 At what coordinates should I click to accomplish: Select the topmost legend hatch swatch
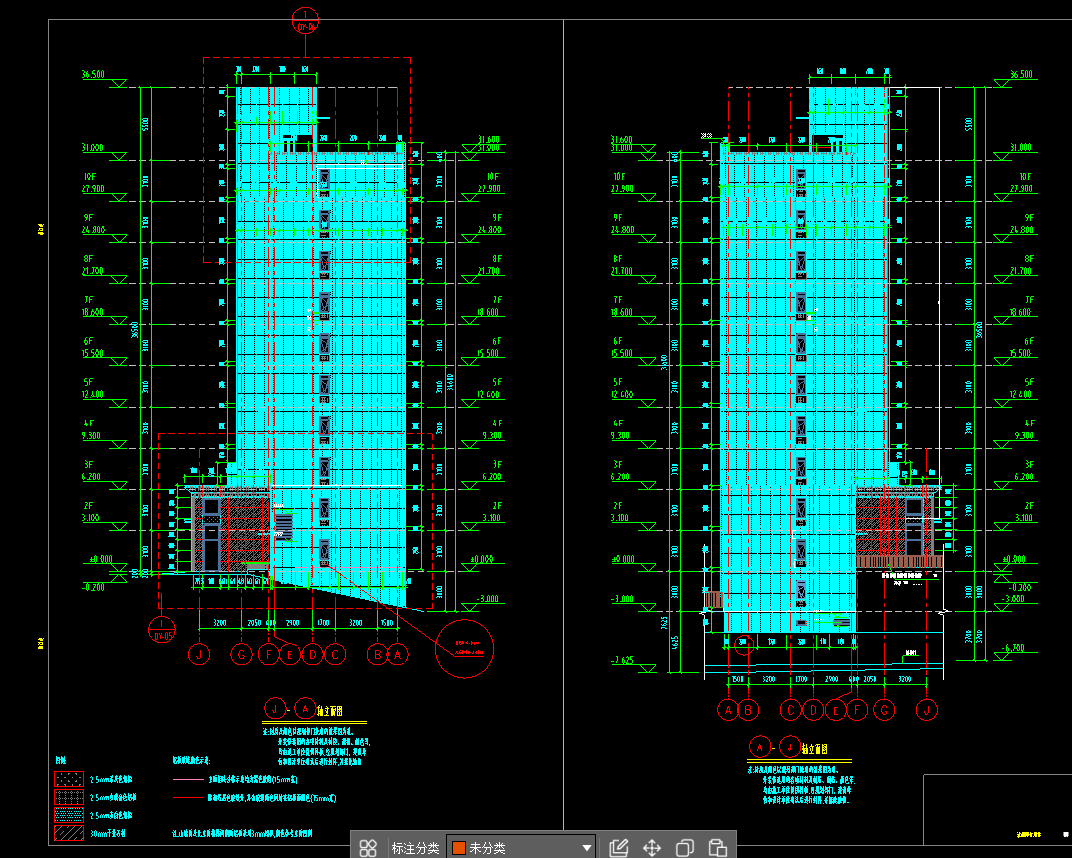coord(70,778)
